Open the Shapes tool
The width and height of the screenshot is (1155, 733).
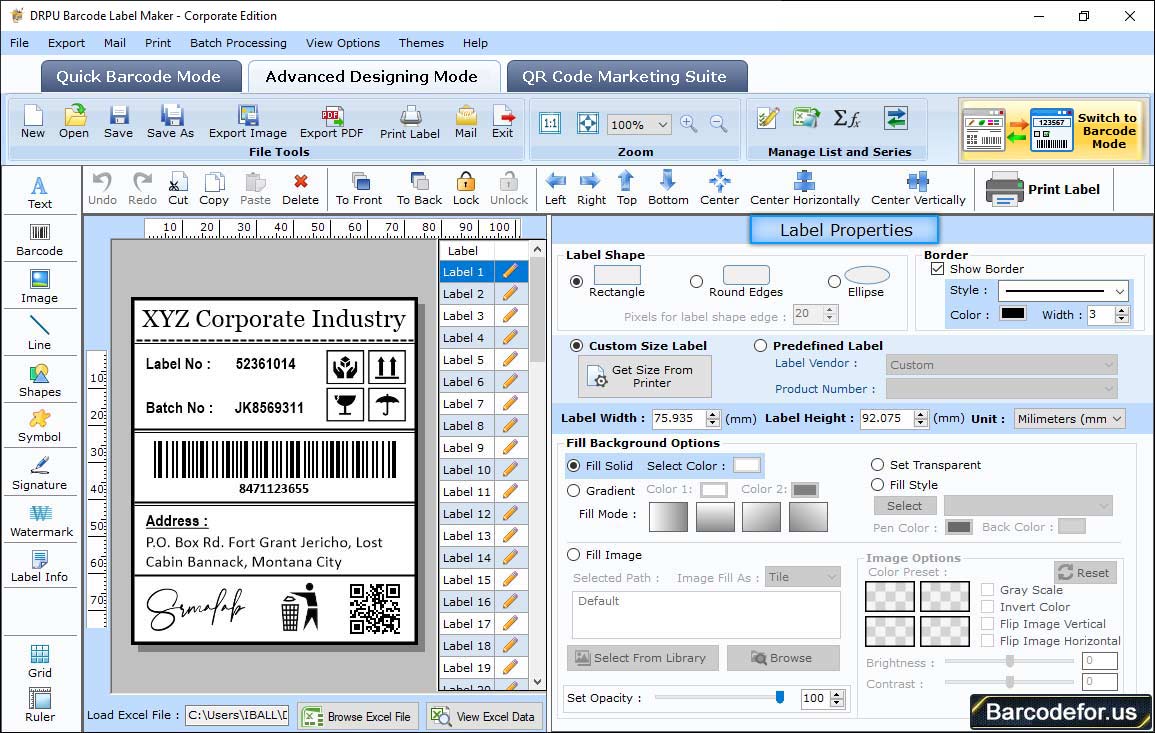click(40, 381)
